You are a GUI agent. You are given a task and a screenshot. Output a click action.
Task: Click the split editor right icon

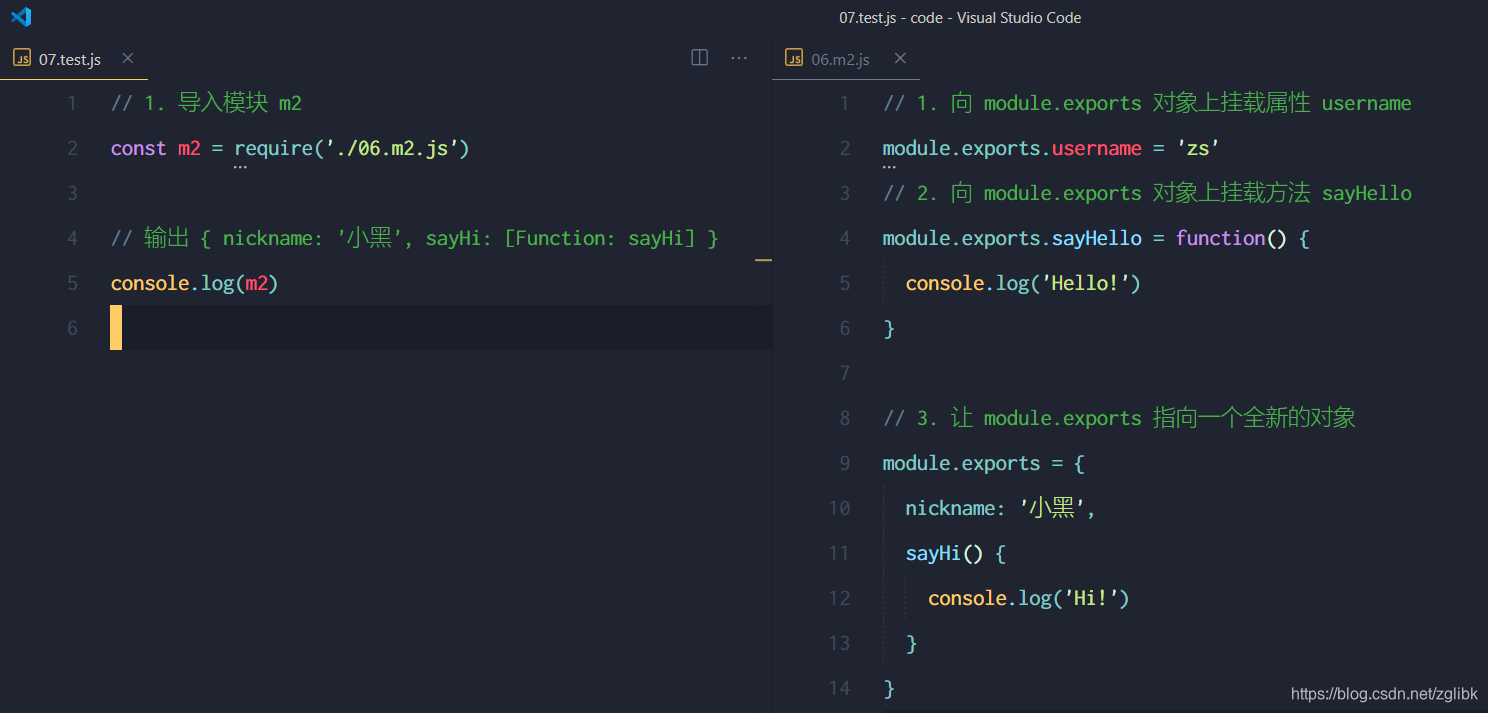pyautogui.click(x=700, y=58)
